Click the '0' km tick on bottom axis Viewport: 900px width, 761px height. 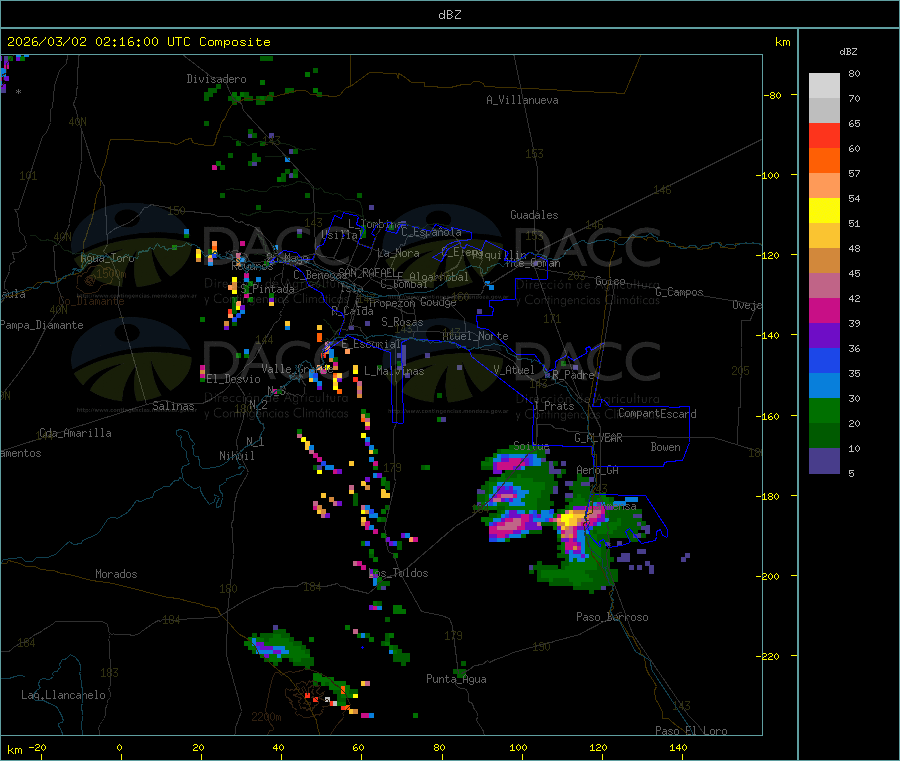click(119, 748)
